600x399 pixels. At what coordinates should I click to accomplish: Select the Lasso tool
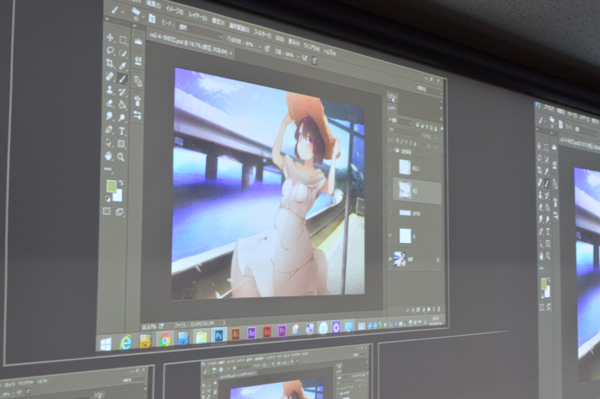coord(110,50)
